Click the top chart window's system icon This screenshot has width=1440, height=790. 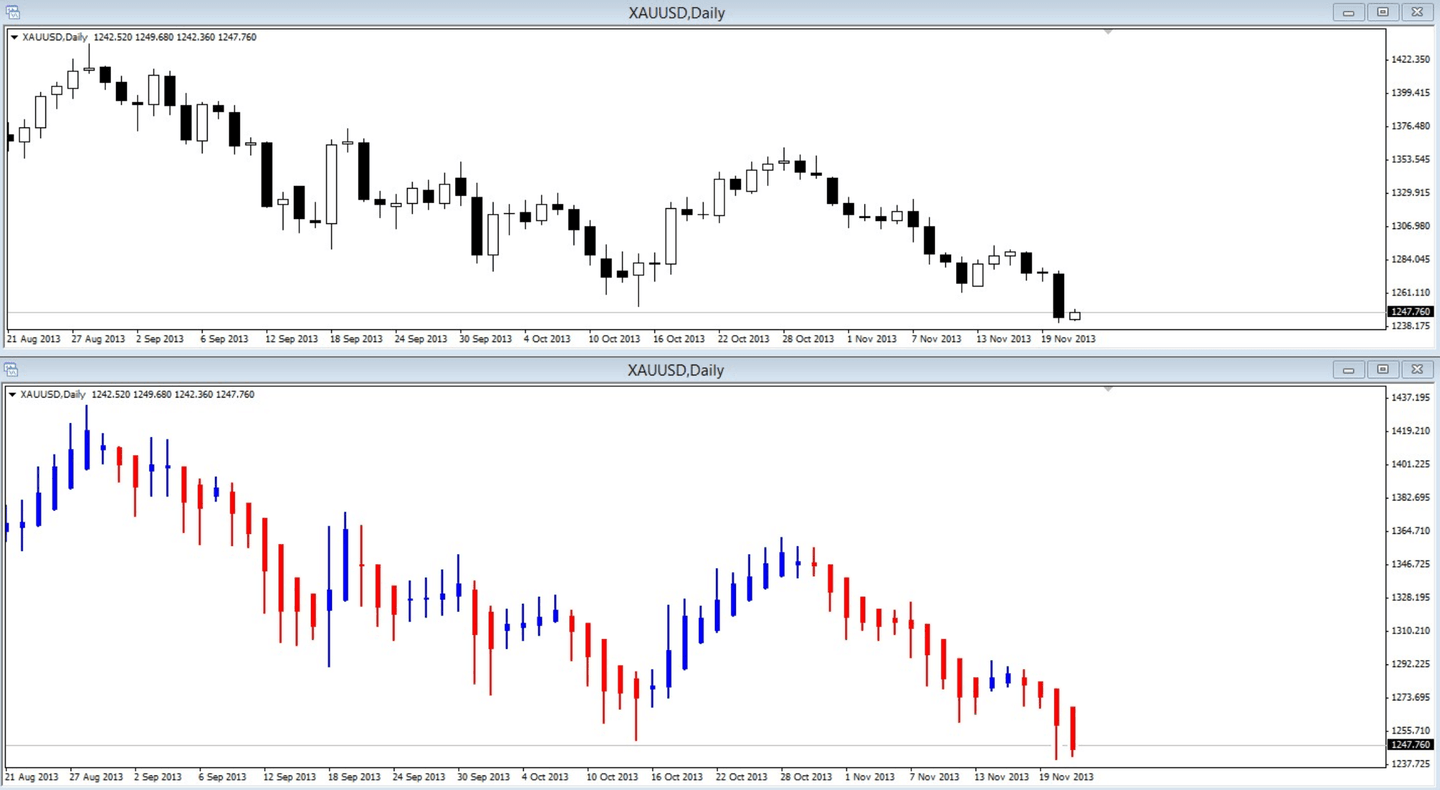pyautogui.click(x=12, y=13)
